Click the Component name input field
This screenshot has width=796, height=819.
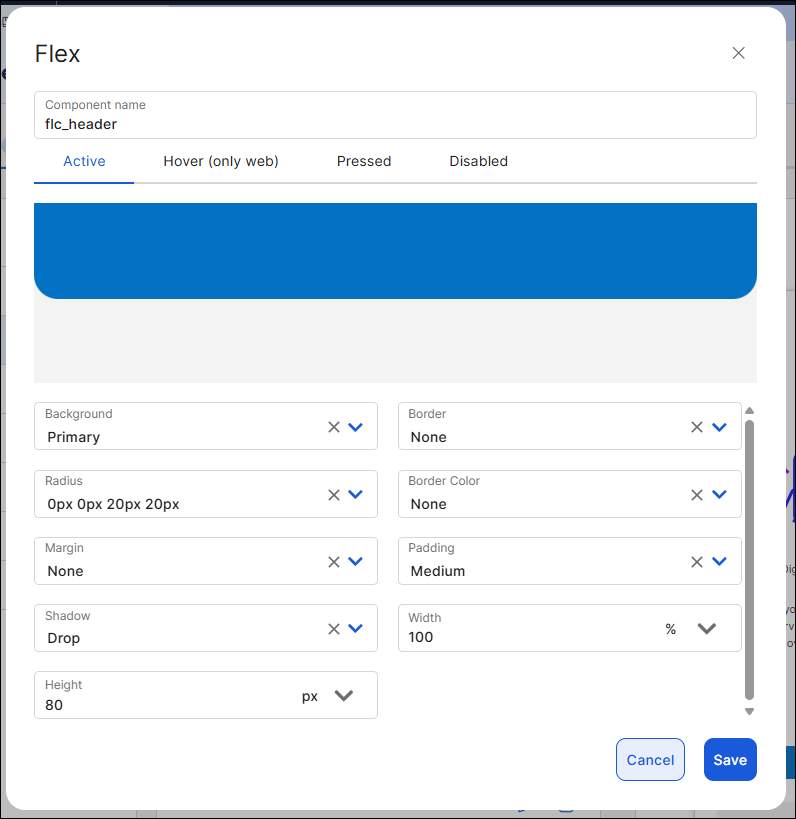coord(394,124)
